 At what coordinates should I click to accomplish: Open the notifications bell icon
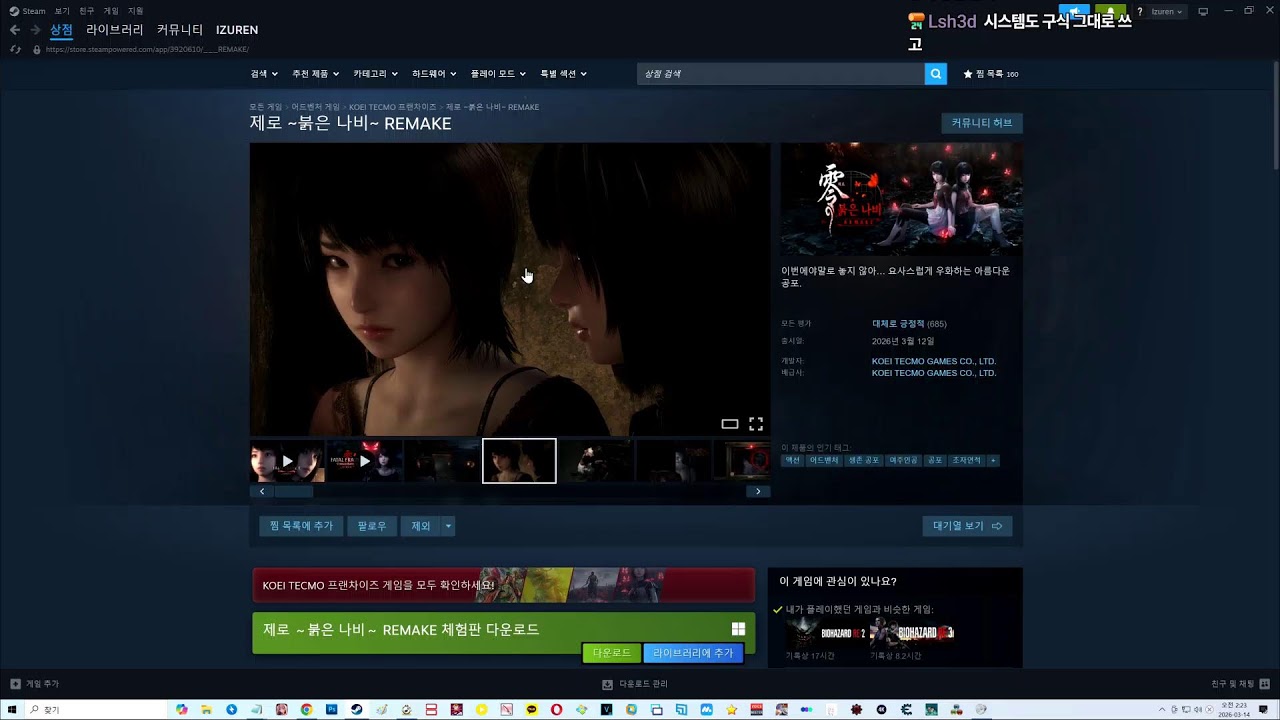coord(1110,12)
